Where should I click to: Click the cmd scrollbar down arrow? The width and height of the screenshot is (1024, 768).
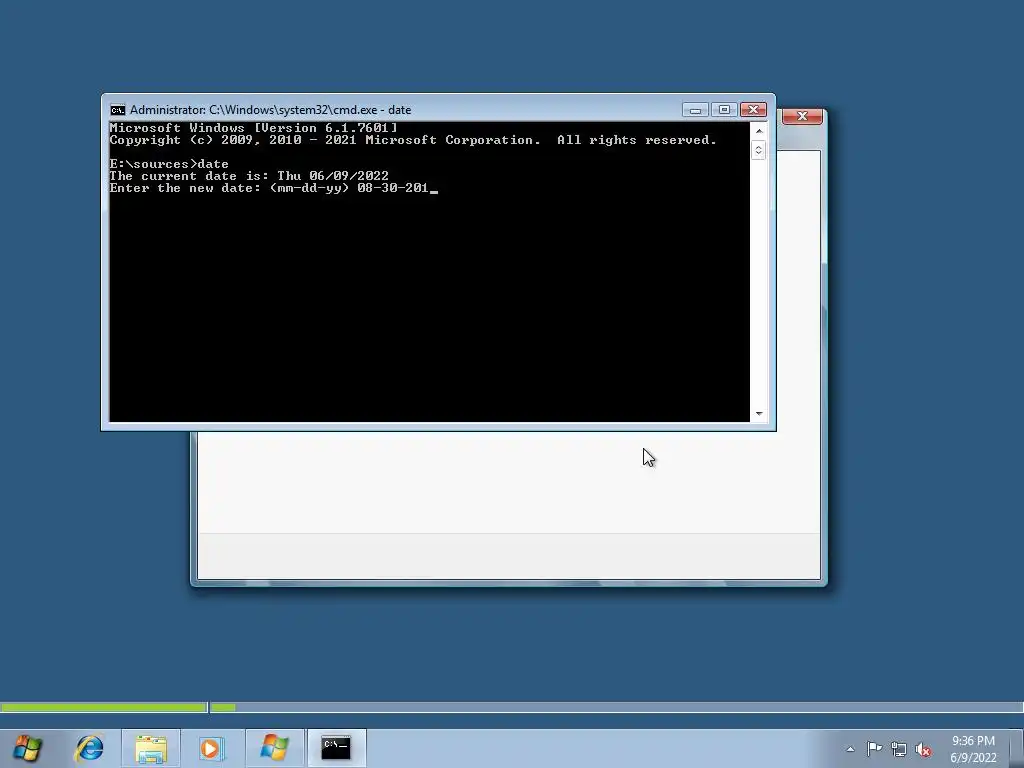[x=758, y=413]
